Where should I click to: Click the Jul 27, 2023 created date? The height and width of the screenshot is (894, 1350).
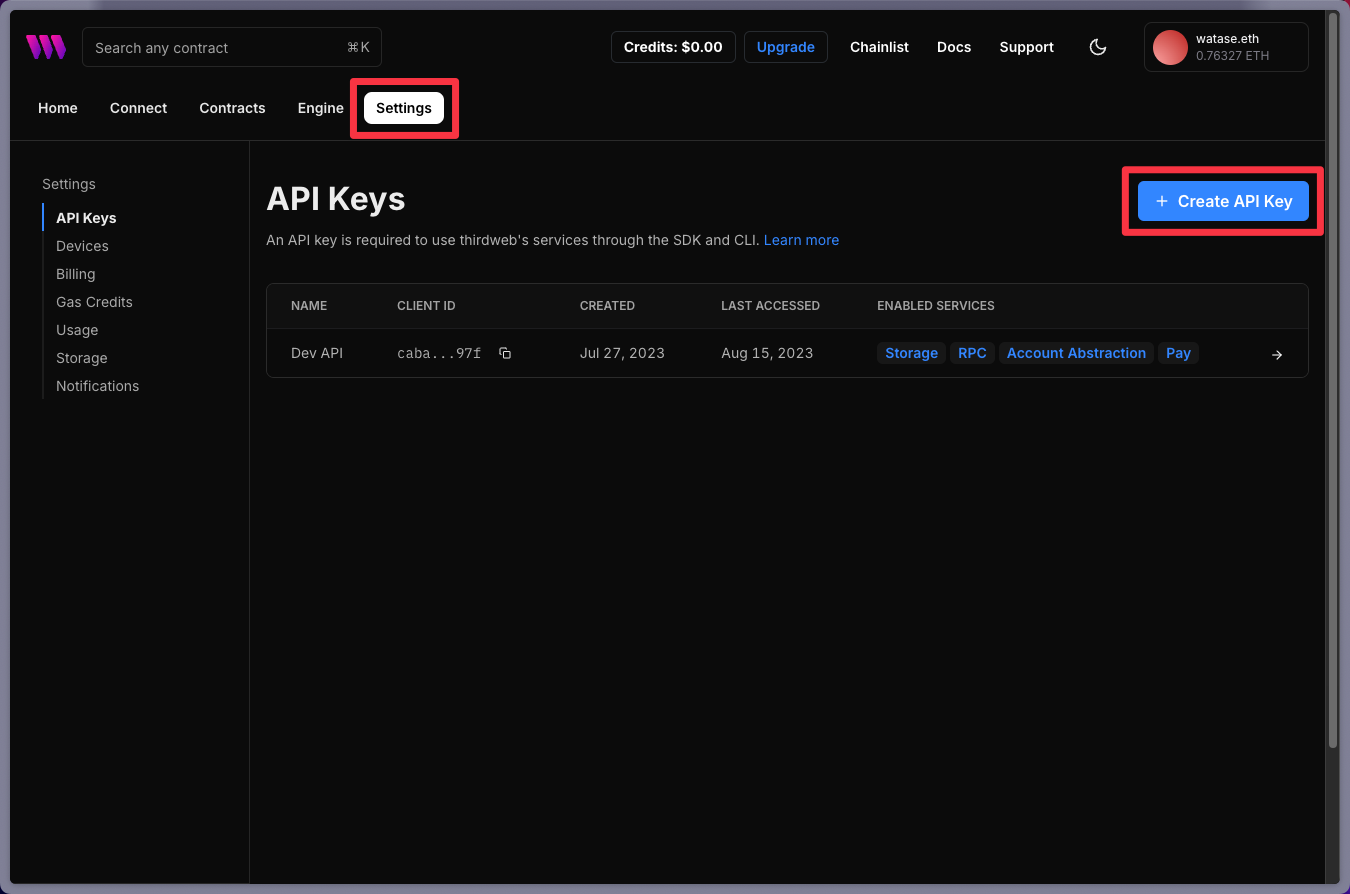pyautogui.click(x=622, y=353)
